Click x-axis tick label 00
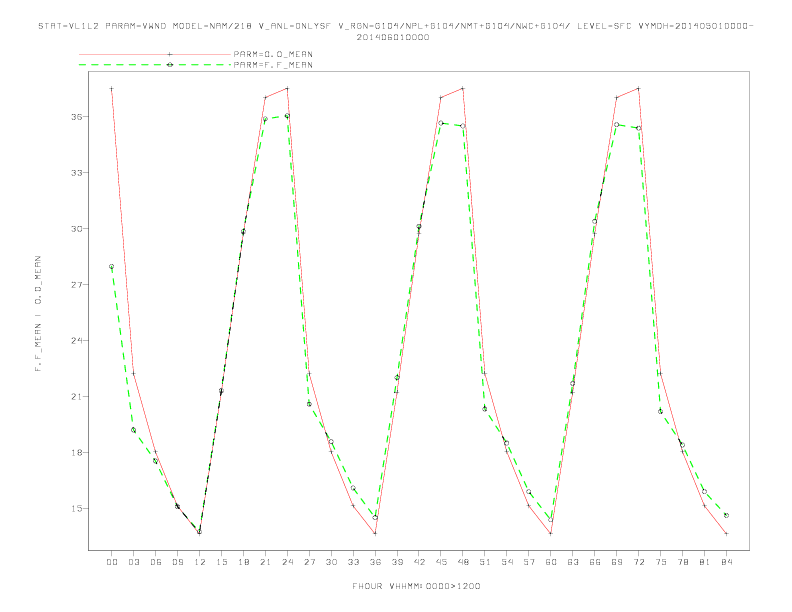Viewport: 792px width, 612px height. coord(112,562)
